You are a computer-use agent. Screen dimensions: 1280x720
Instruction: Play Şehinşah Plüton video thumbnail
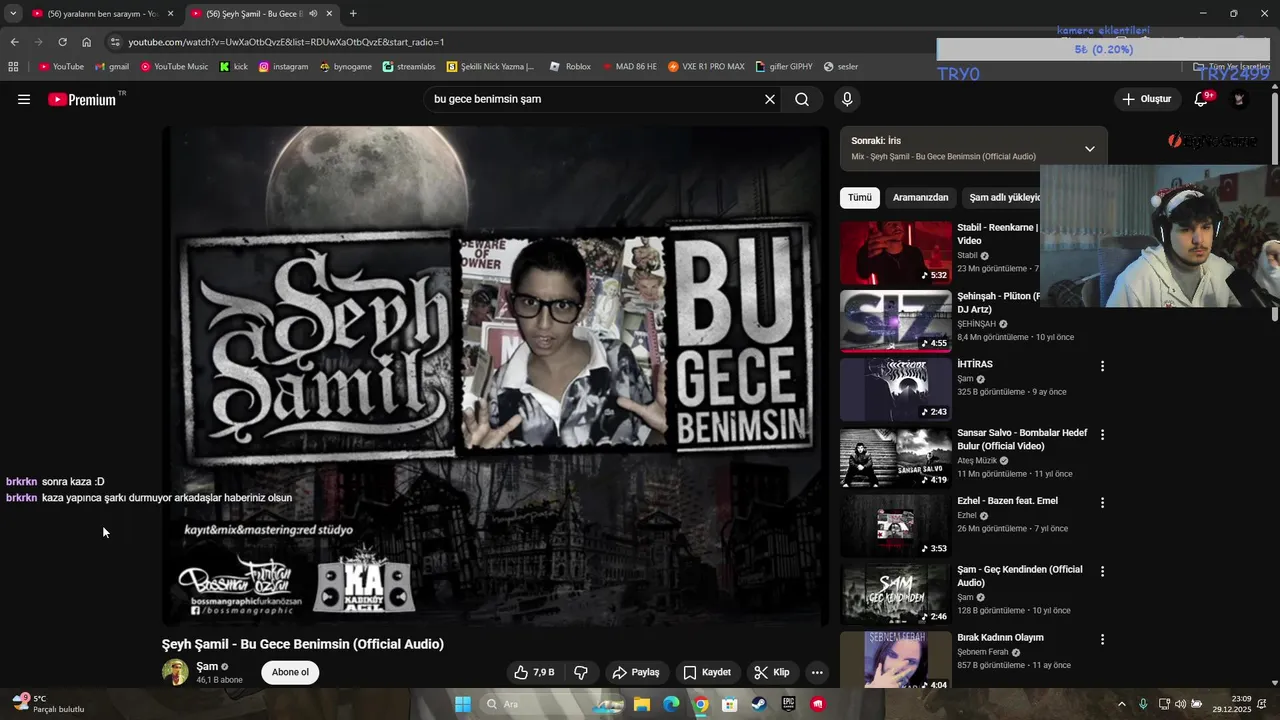896,321
